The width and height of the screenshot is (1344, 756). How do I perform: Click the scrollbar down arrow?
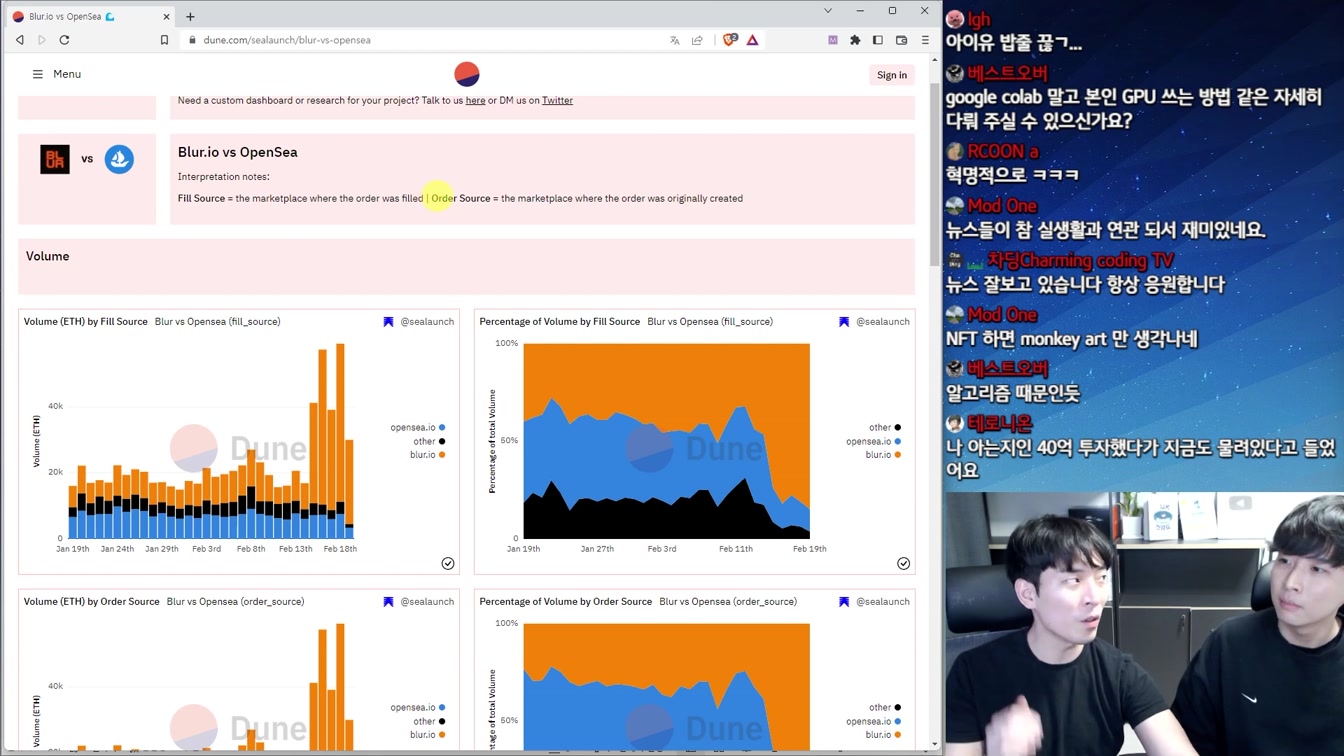tap(935, 744)
